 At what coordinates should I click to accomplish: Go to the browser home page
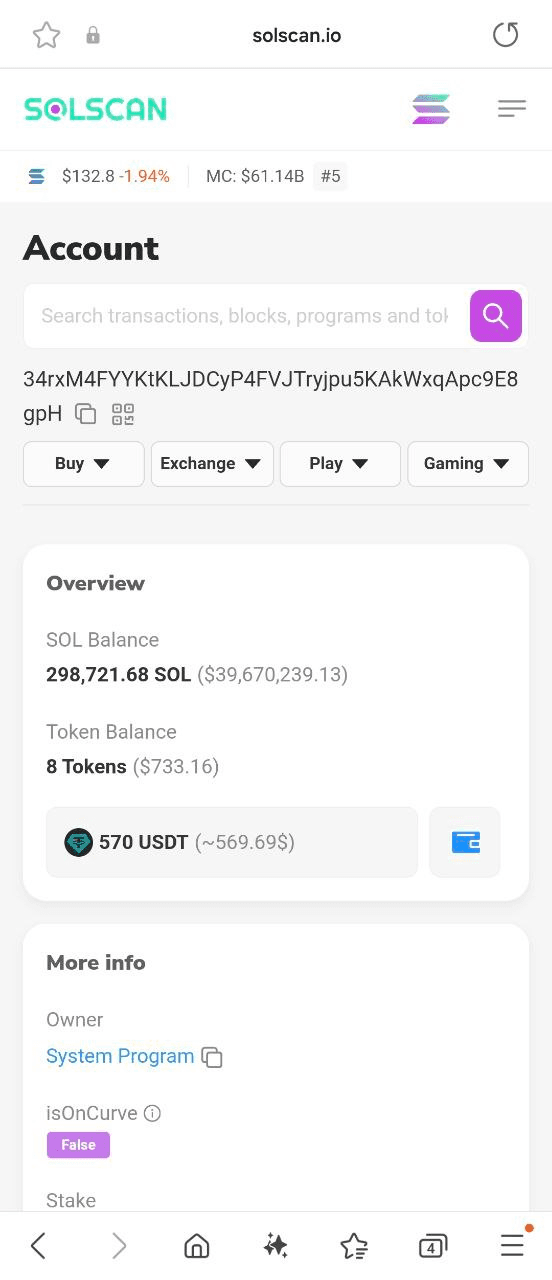click(x=197, y=1246)
